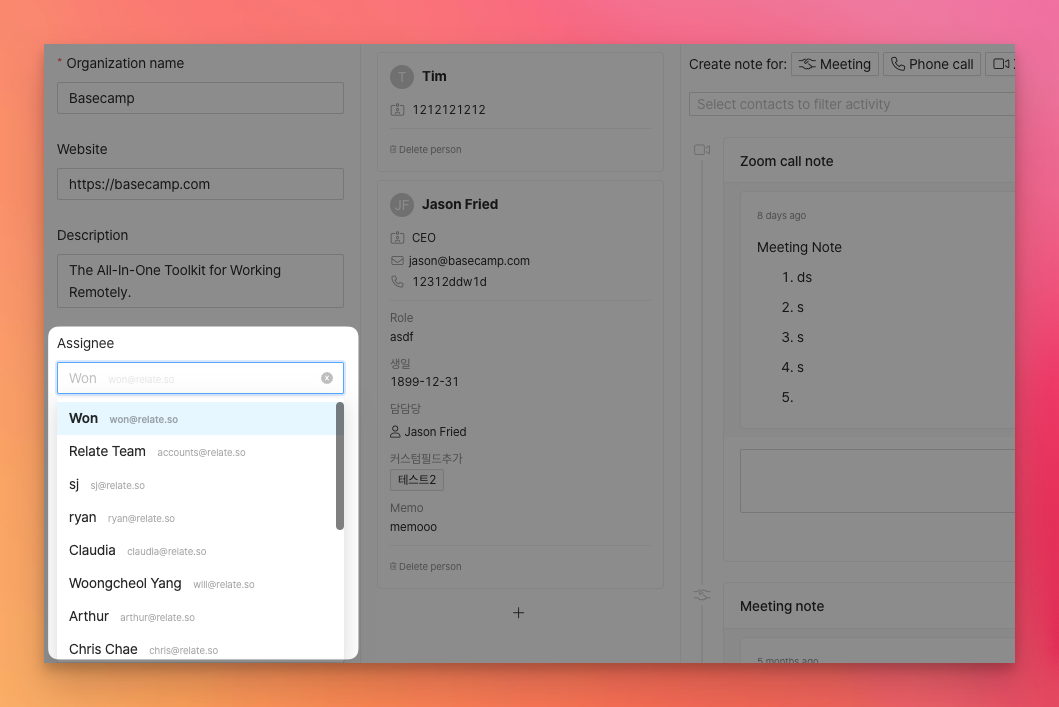Delete person Jason Fried

(425, 567)
